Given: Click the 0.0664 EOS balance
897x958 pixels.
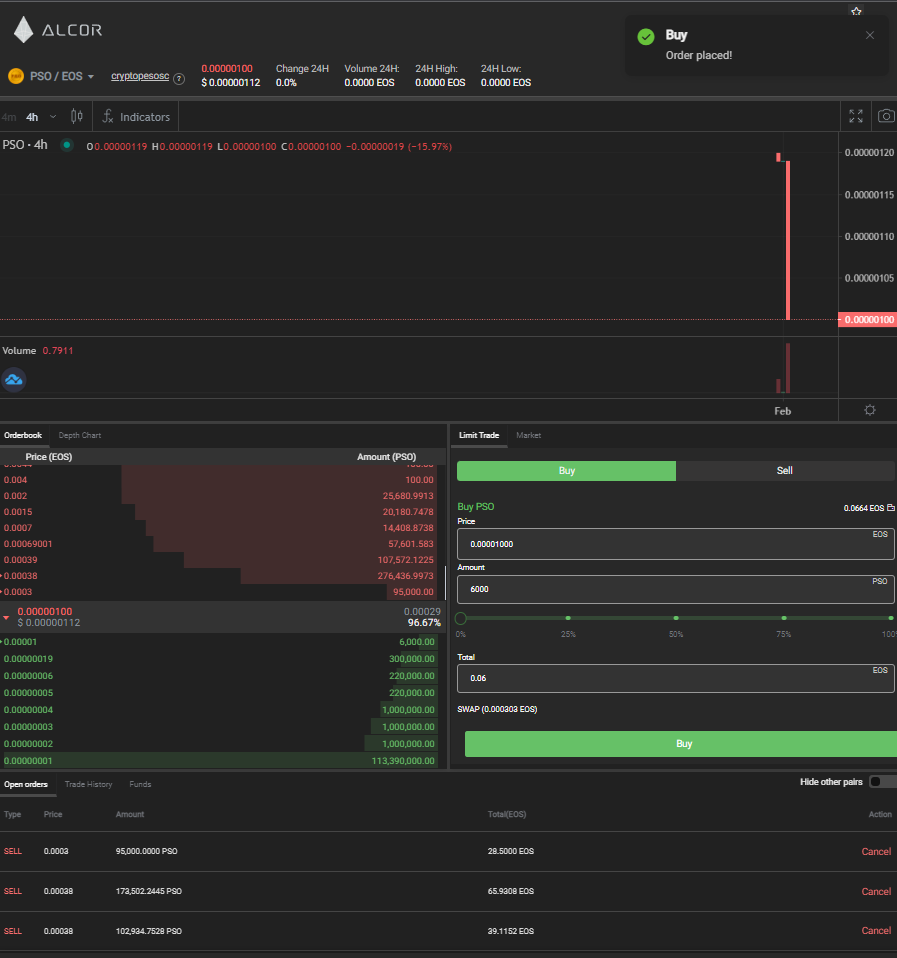Looking at the screenshot, I should coord(863,508).
